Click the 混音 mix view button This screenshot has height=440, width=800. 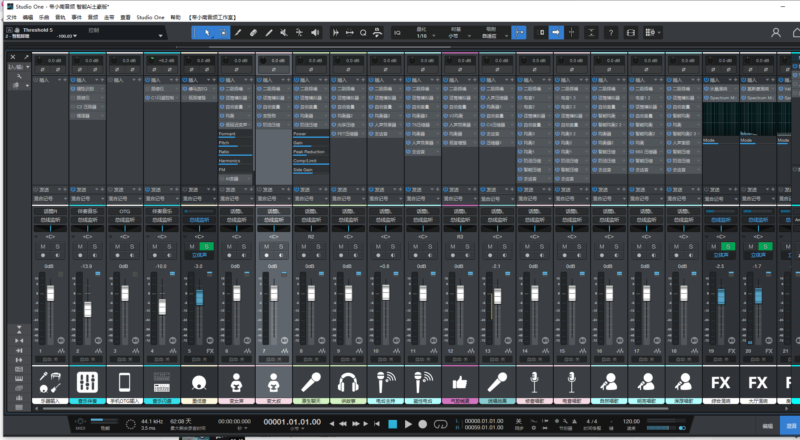click(790, 425)
